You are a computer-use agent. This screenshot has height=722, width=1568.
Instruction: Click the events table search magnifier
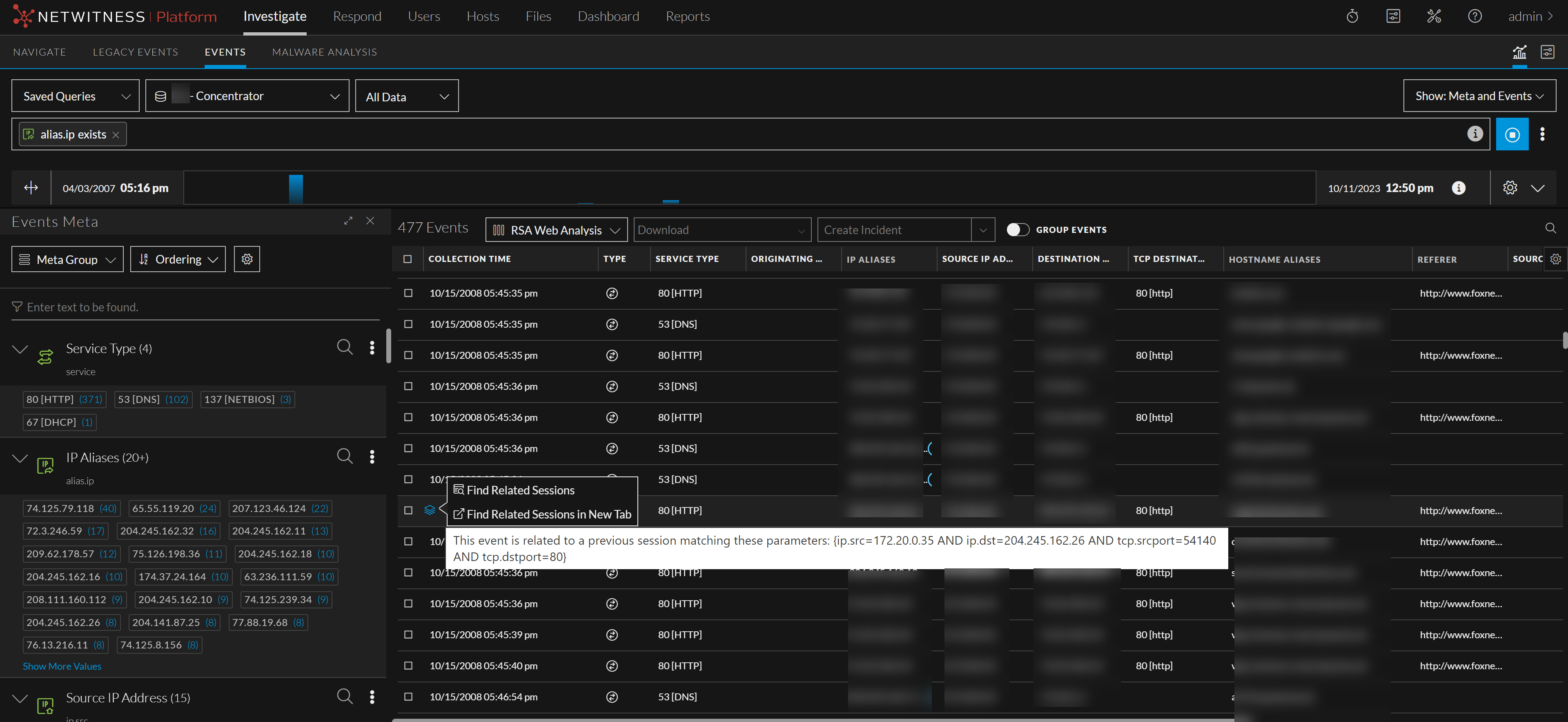point(1550,228)
